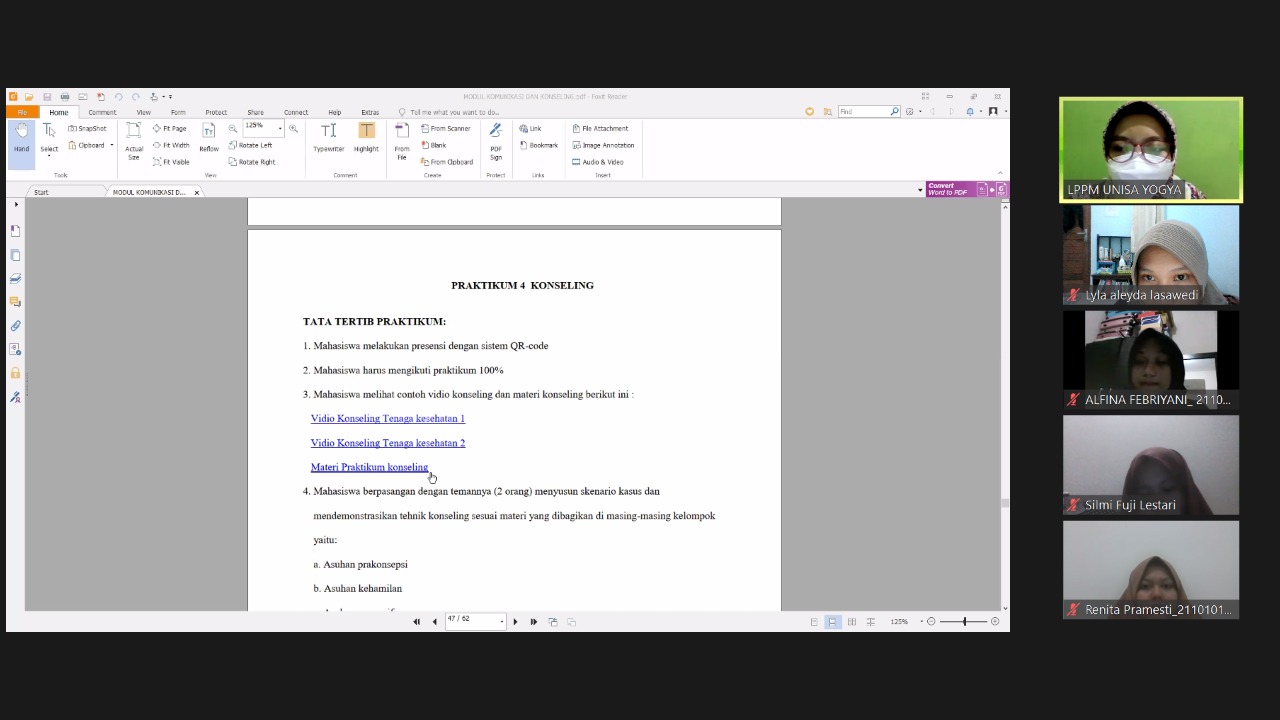The width and height of the screenshot is (1280, 720).
Task: Toggle single page display mode
Action: 814,621
